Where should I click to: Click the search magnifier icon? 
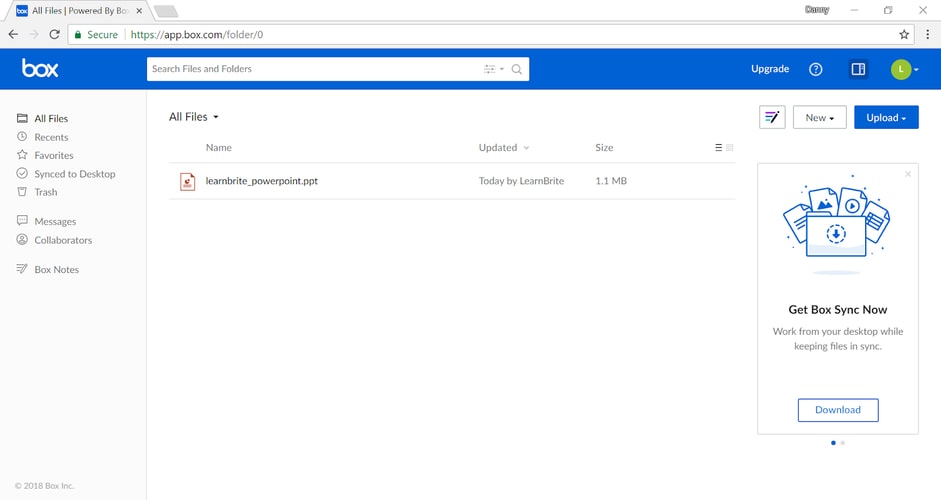click(517, 69)
